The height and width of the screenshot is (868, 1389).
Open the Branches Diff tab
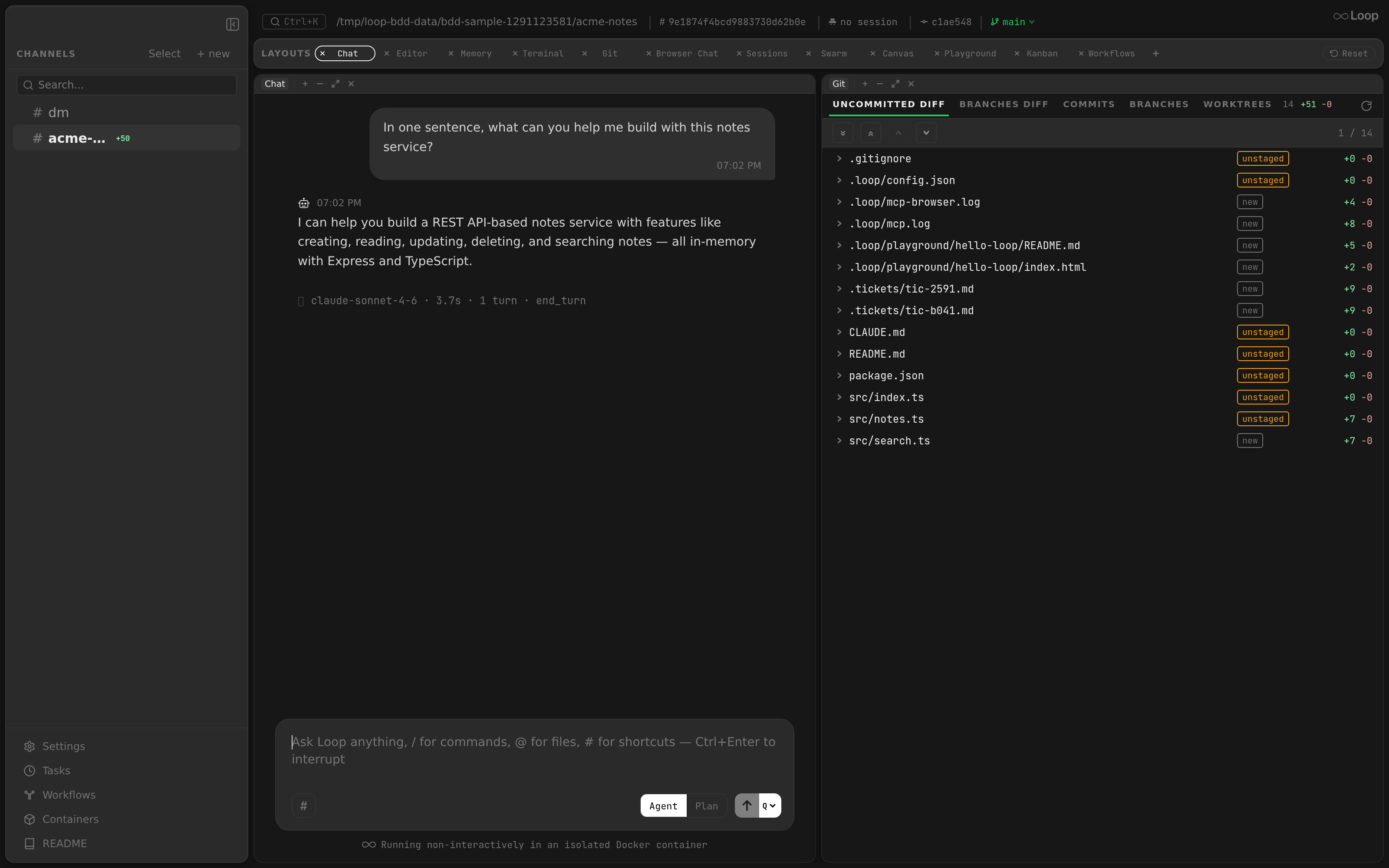click(1003, 104)
